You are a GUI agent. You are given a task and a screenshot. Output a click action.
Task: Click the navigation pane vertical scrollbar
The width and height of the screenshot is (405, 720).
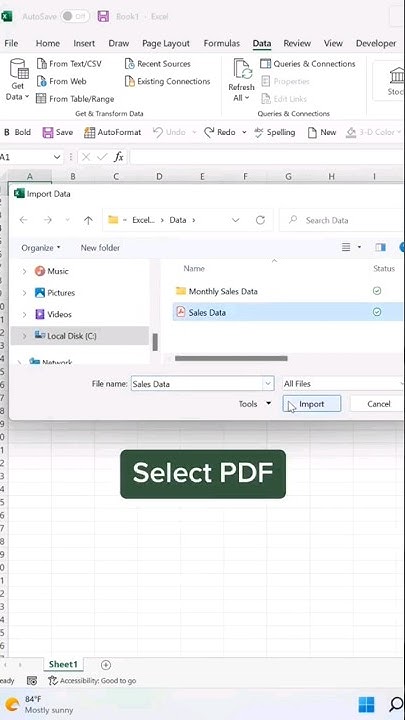(155, 342)
